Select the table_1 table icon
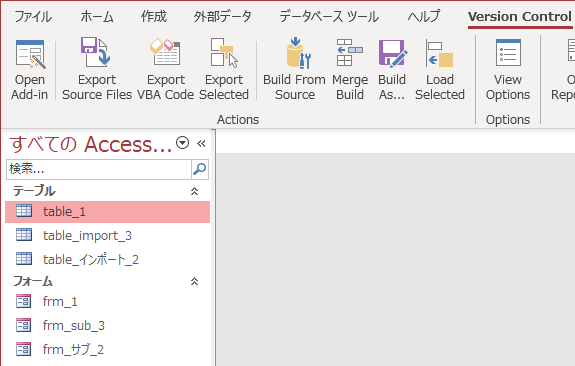575x366 pixels. [24, 211]
